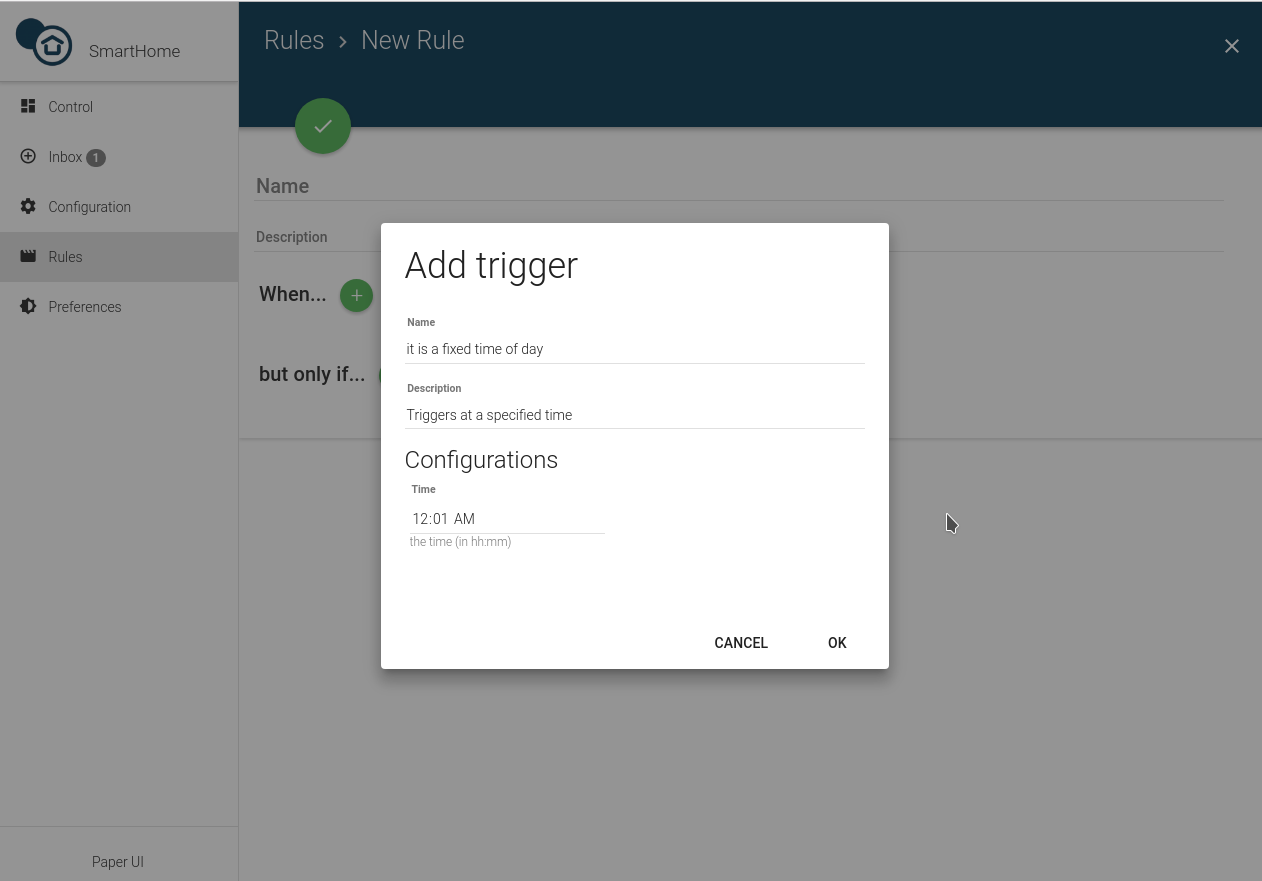Save the rule with the green check icon
The height and width of the screenshot is (881, 1262).
point(322,126)
